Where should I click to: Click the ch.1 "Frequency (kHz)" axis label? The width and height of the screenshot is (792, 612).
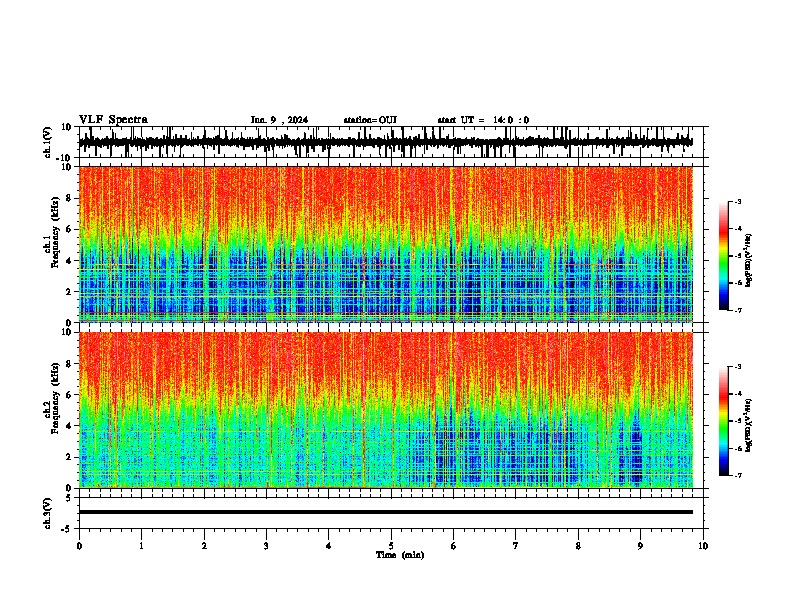click(x=54, y=233)
